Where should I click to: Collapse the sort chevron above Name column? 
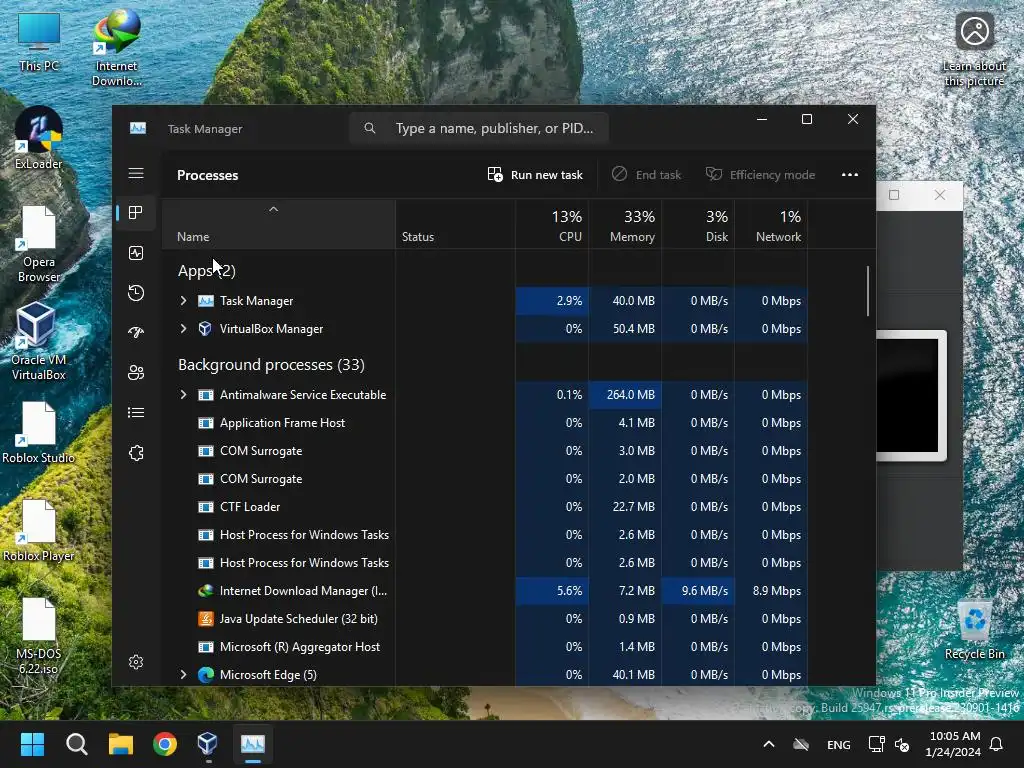click(x=274, y=209)
